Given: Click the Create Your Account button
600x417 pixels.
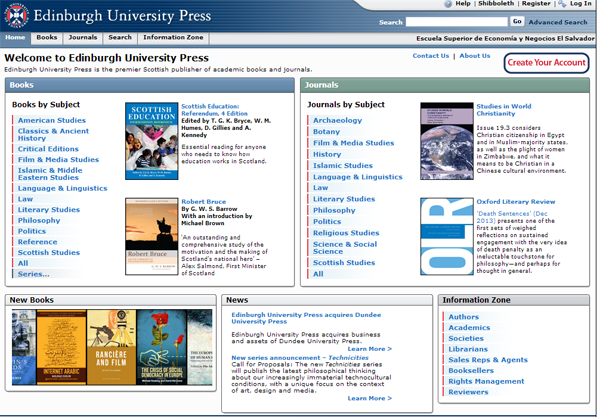Looking at the screenshot, I should click(x=546, y=63).
